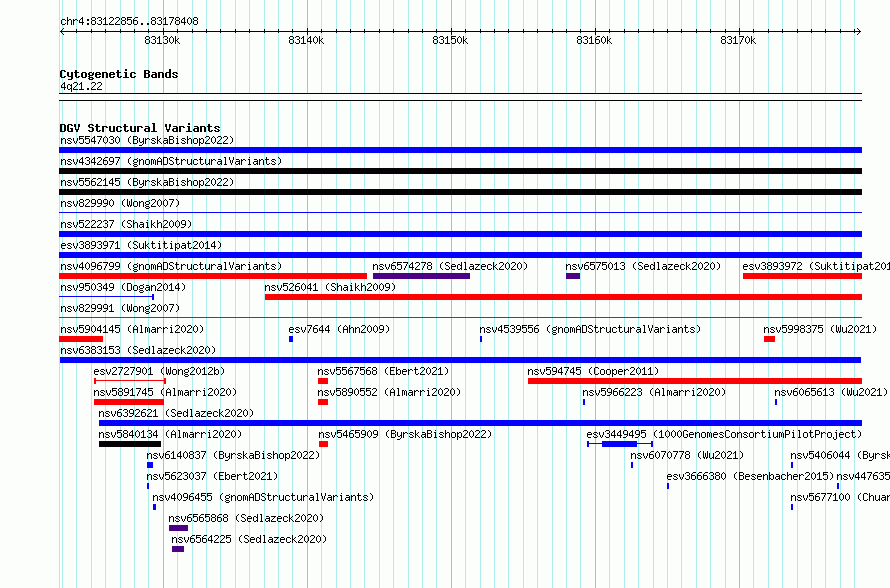The height and width of the screenshot is (588, 890).
Task: Click the nsv5623037 (Ebert2021) label
Action: pos(212,476)
